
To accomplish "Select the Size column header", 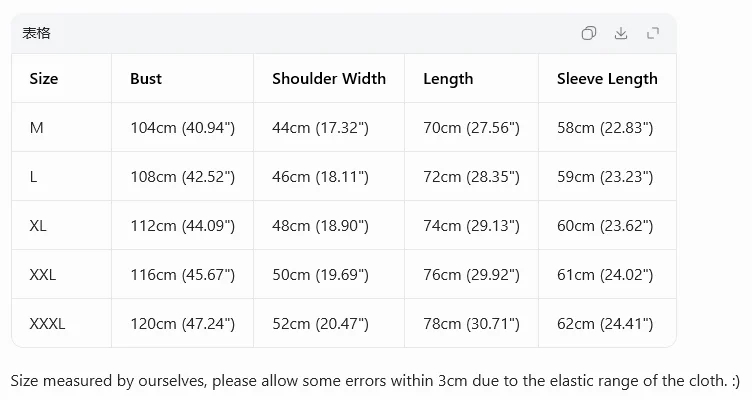I will (44, 79).
